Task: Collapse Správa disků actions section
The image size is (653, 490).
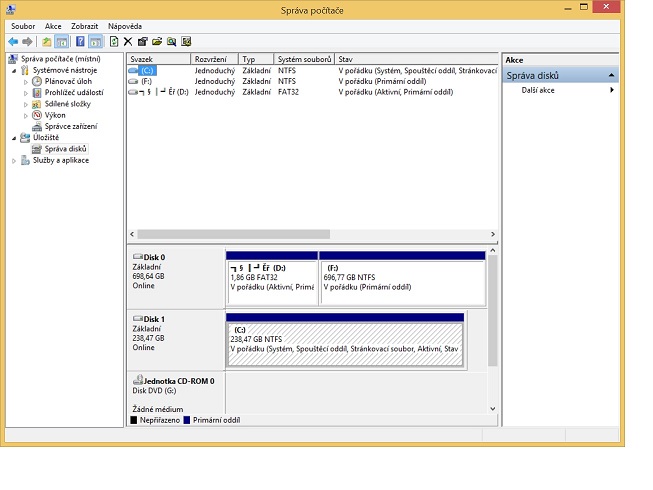Action: pos(611,75)
